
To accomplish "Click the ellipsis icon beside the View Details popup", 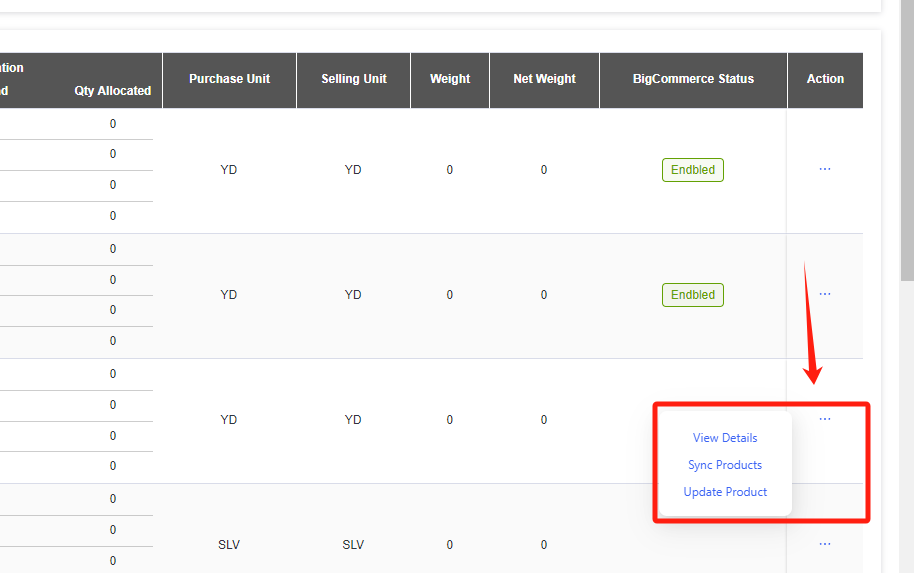I will (824, 419).
